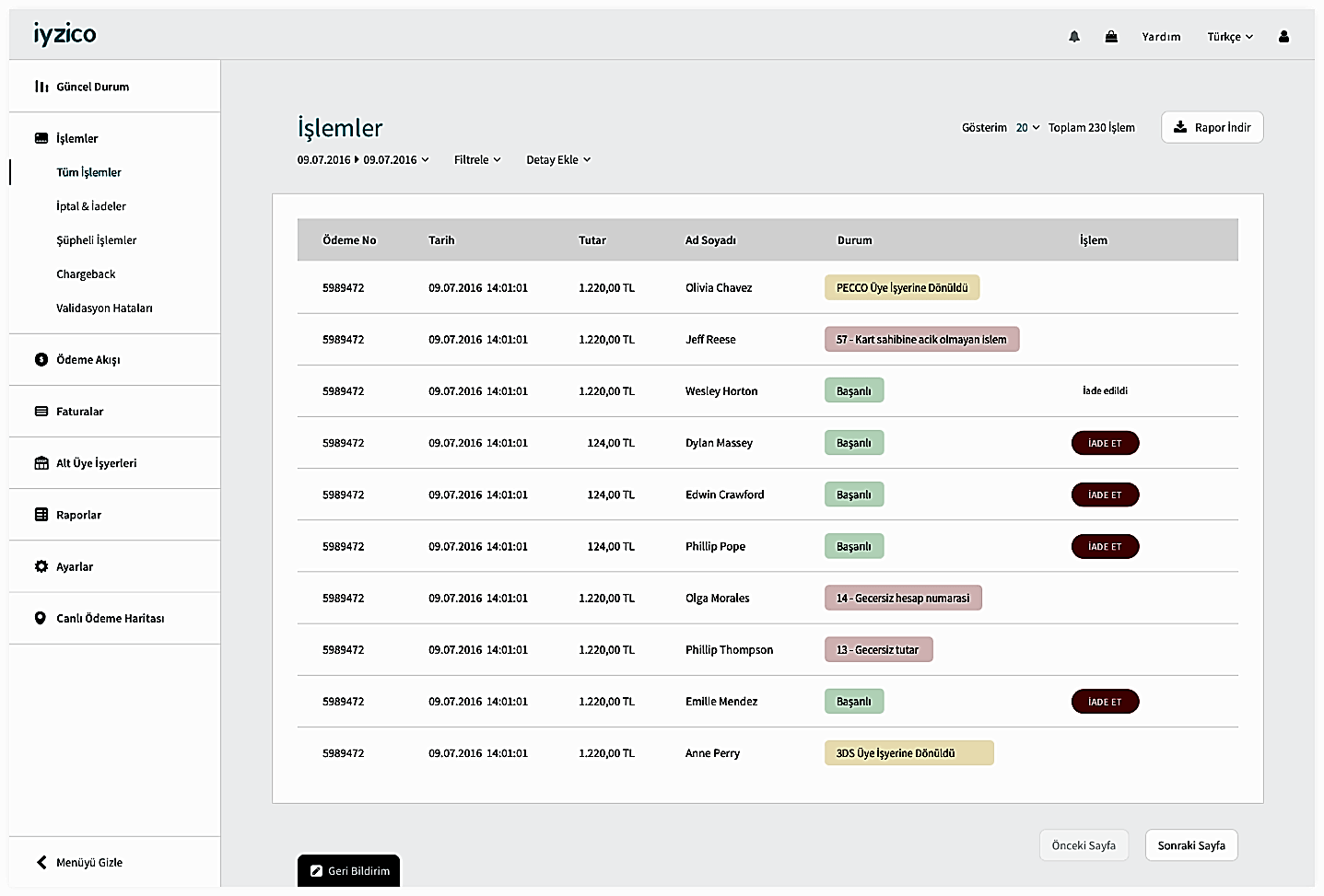Click name Anne Perry
This screenshot has width=1324, height=896.
coord(712,753)
